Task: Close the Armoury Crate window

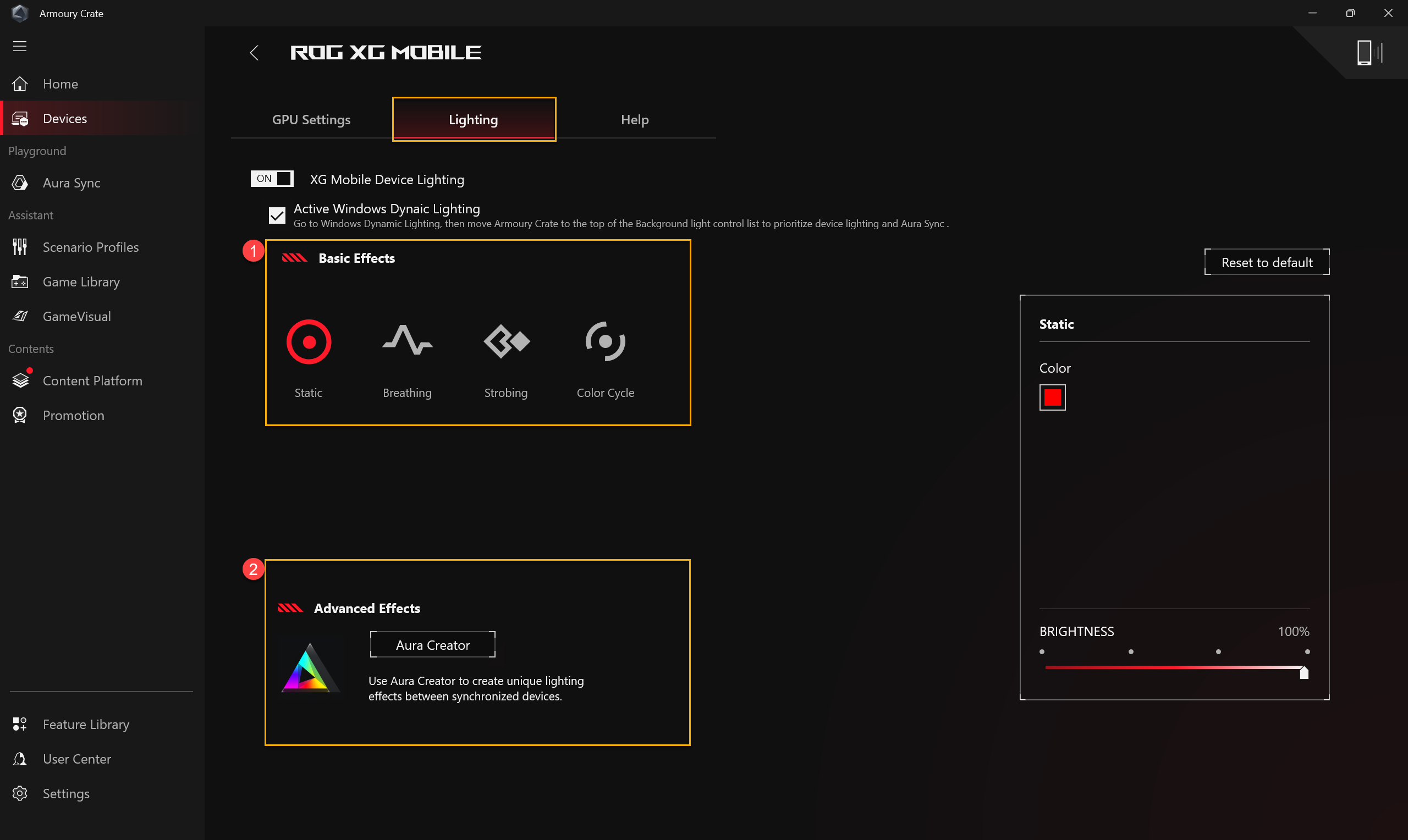Action: 1388,13
